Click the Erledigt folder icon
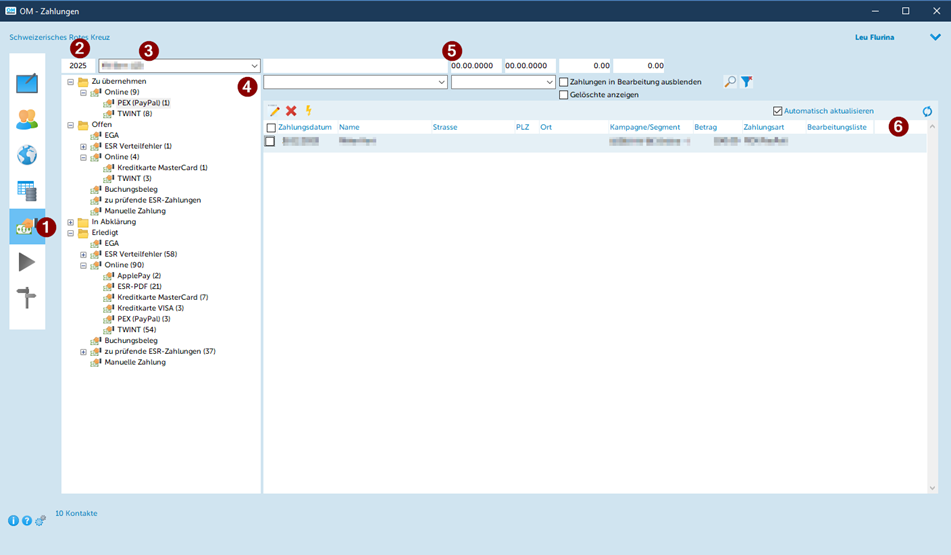 [83, 233]
